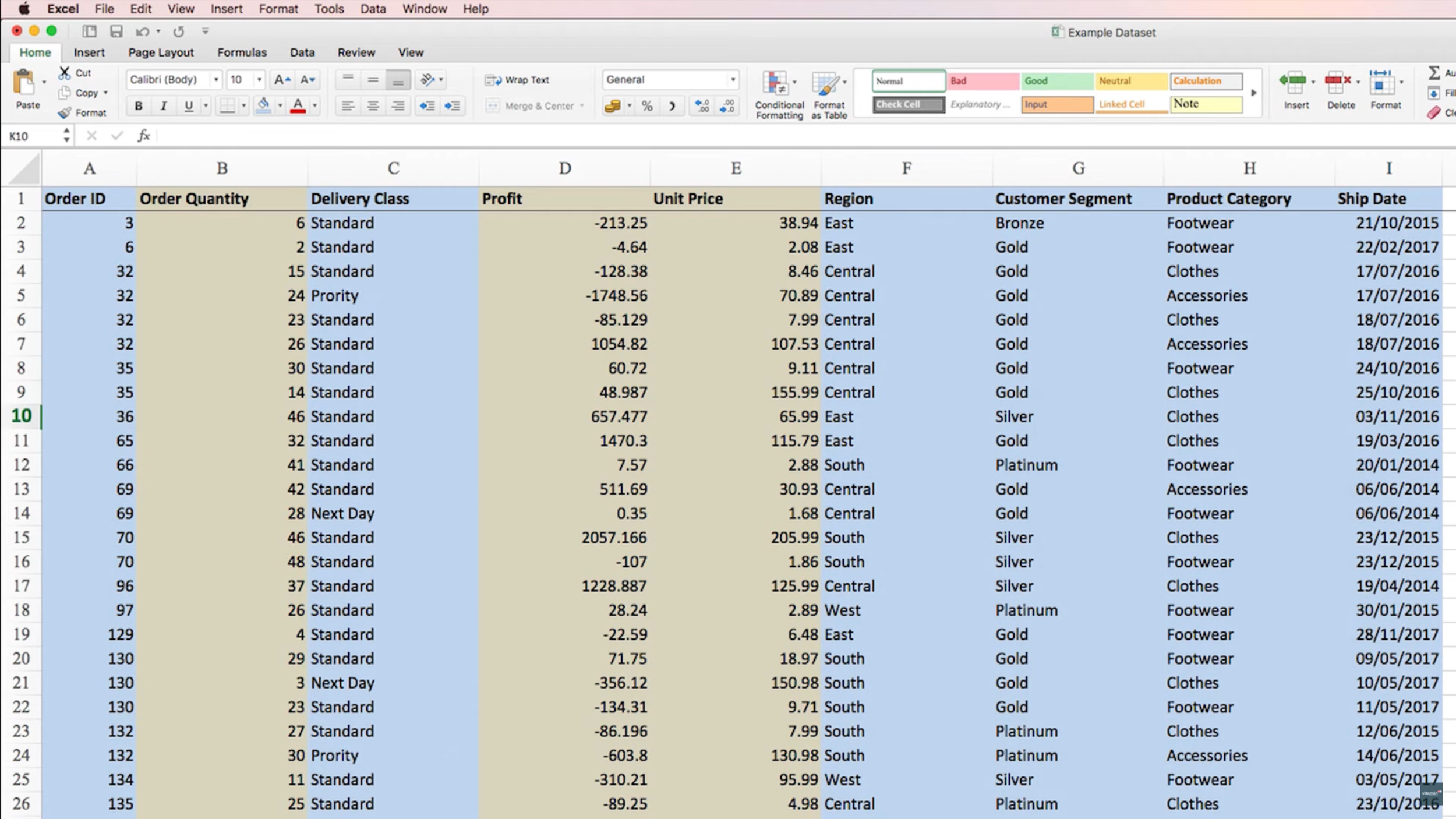This screenshot has width=1456, height=819.
Task: Expand underline style options arrow
Action: pos(206,105)
